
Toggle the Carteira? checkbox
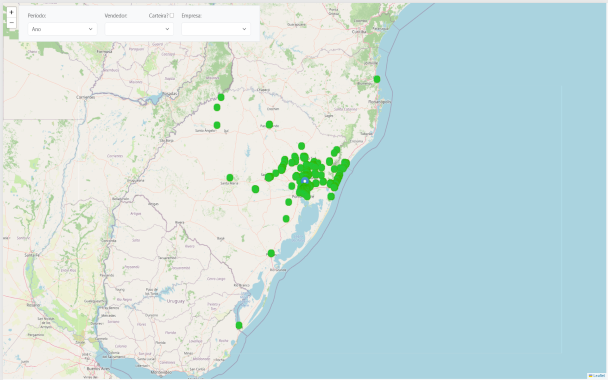tap(172, 16)
